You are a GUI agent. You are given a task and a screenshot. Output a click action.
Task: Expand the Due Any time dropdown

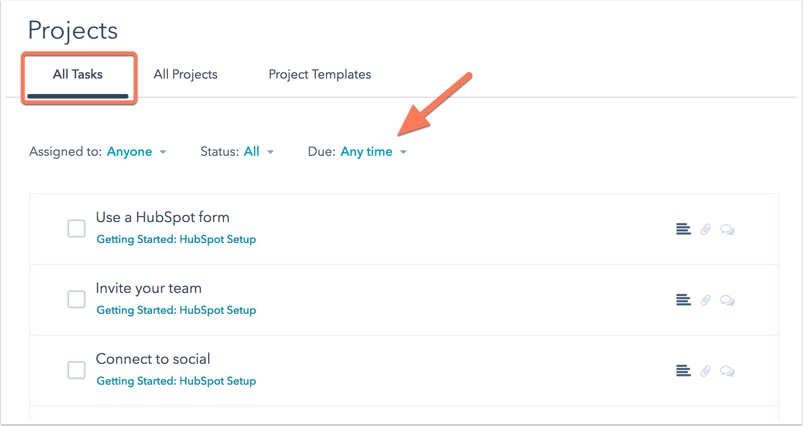(x=373, y=152)
